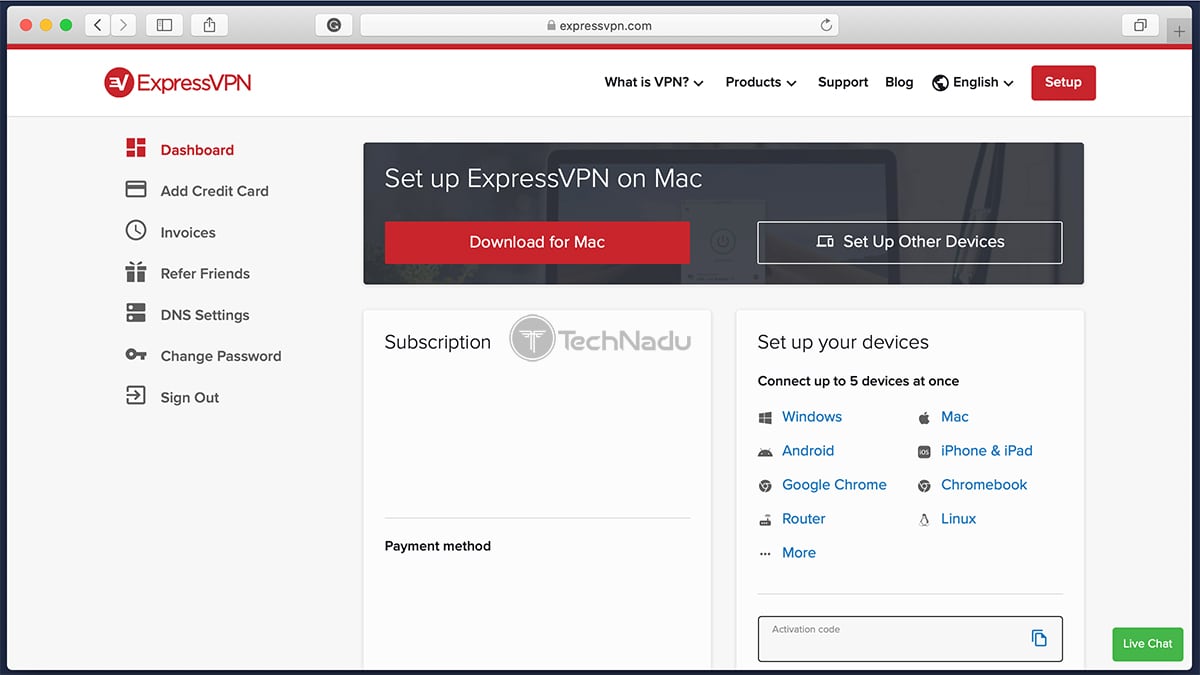Click the Refer Friends gift icon
The width and height of the screenshot is (1200, 675).
[135, 273]
